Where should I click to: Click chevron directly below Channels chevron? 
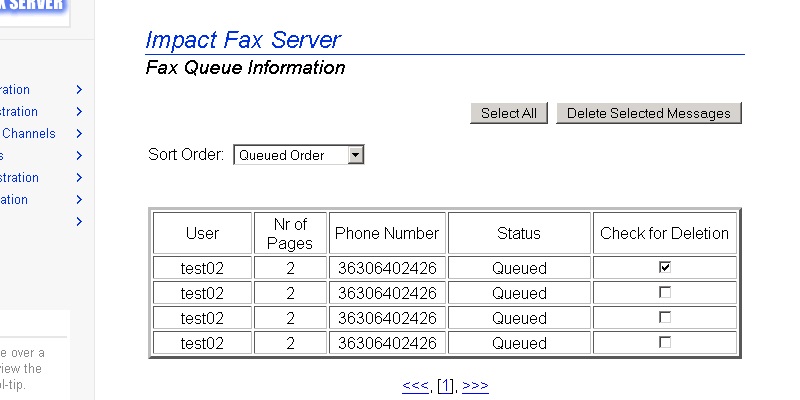coord(79,156)
